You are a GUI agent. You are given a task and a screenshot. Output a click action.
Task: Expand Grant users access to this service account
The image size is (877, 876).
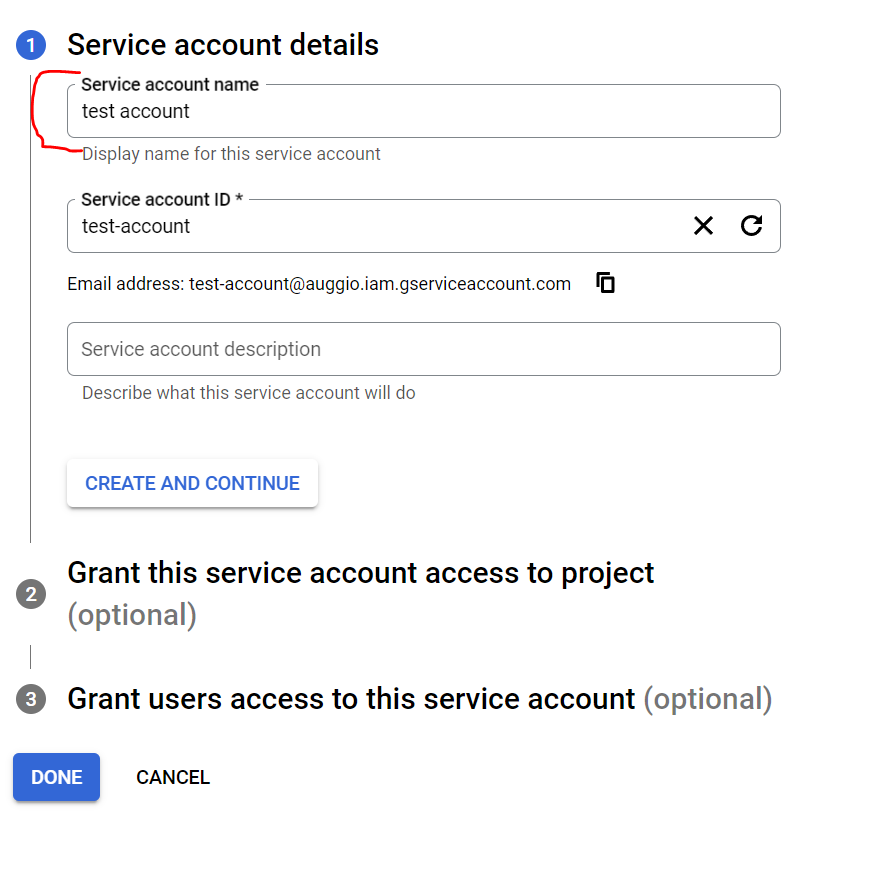351,699
